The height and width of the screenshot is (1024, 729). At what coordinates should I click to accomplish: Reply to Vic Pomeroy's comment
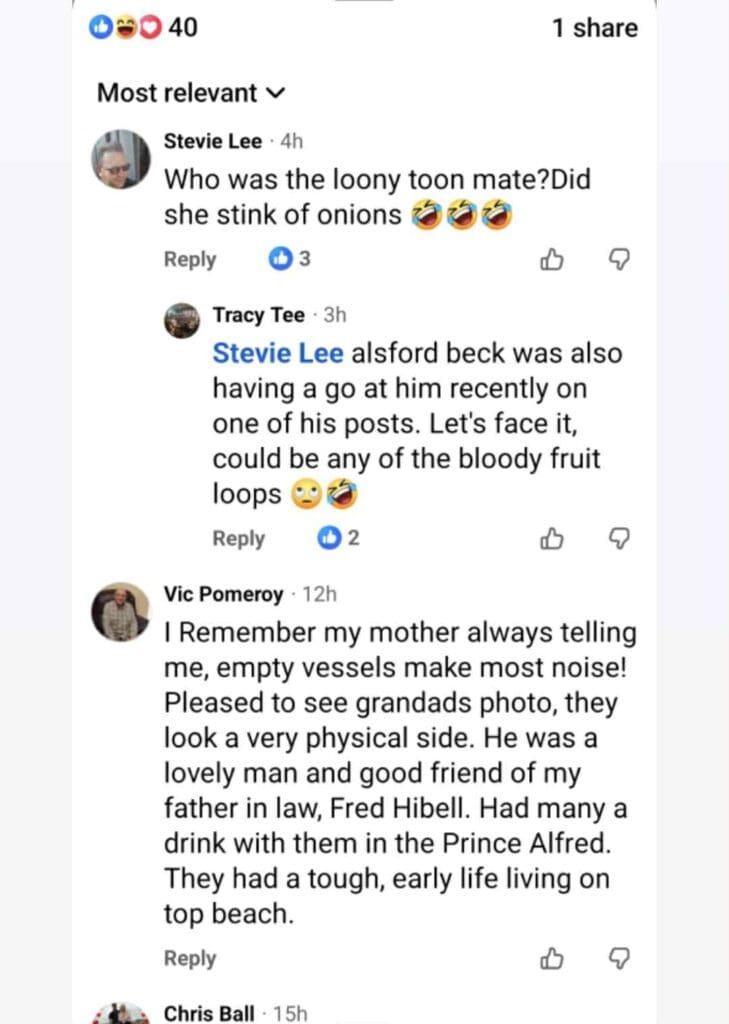click(190, 959)
